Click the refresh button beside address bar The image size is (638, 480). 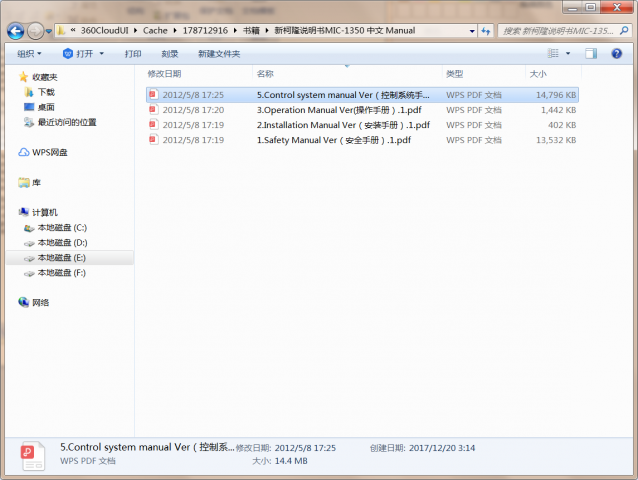click(x=485, y=31)
